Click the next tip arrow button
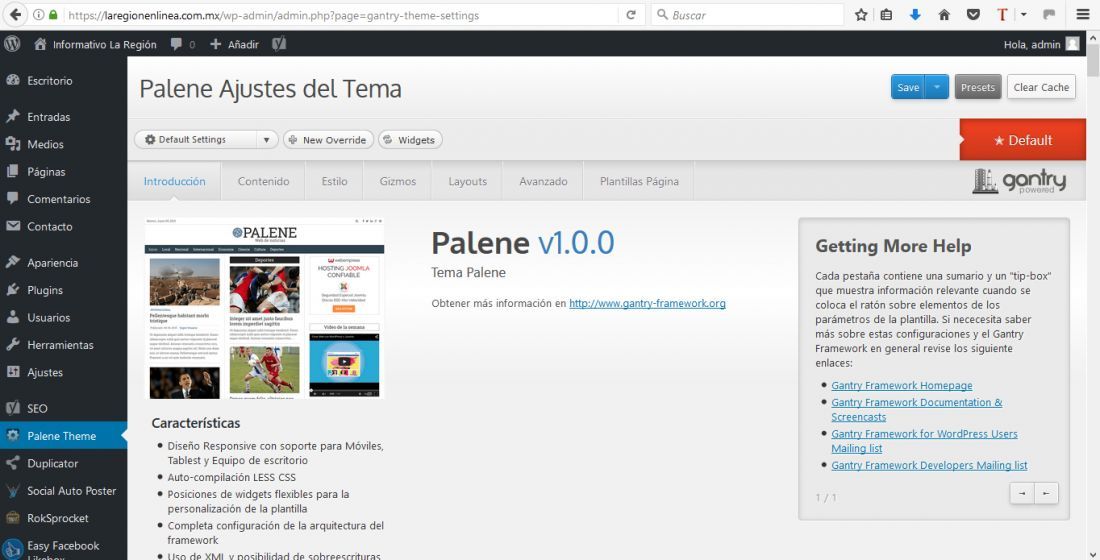 pos(1022,493)
